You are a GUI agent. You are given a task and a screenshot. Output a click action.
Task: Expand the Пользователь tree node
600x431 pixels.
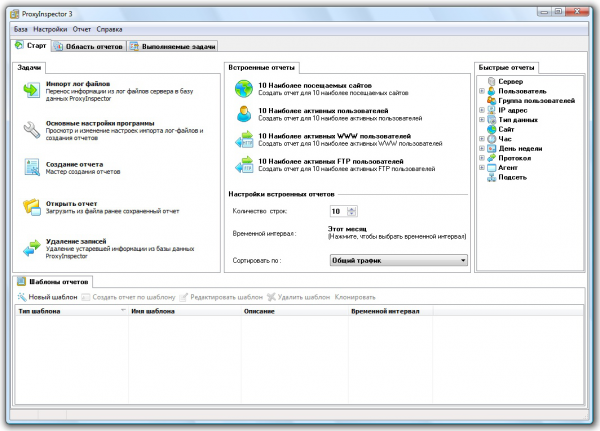482,91
